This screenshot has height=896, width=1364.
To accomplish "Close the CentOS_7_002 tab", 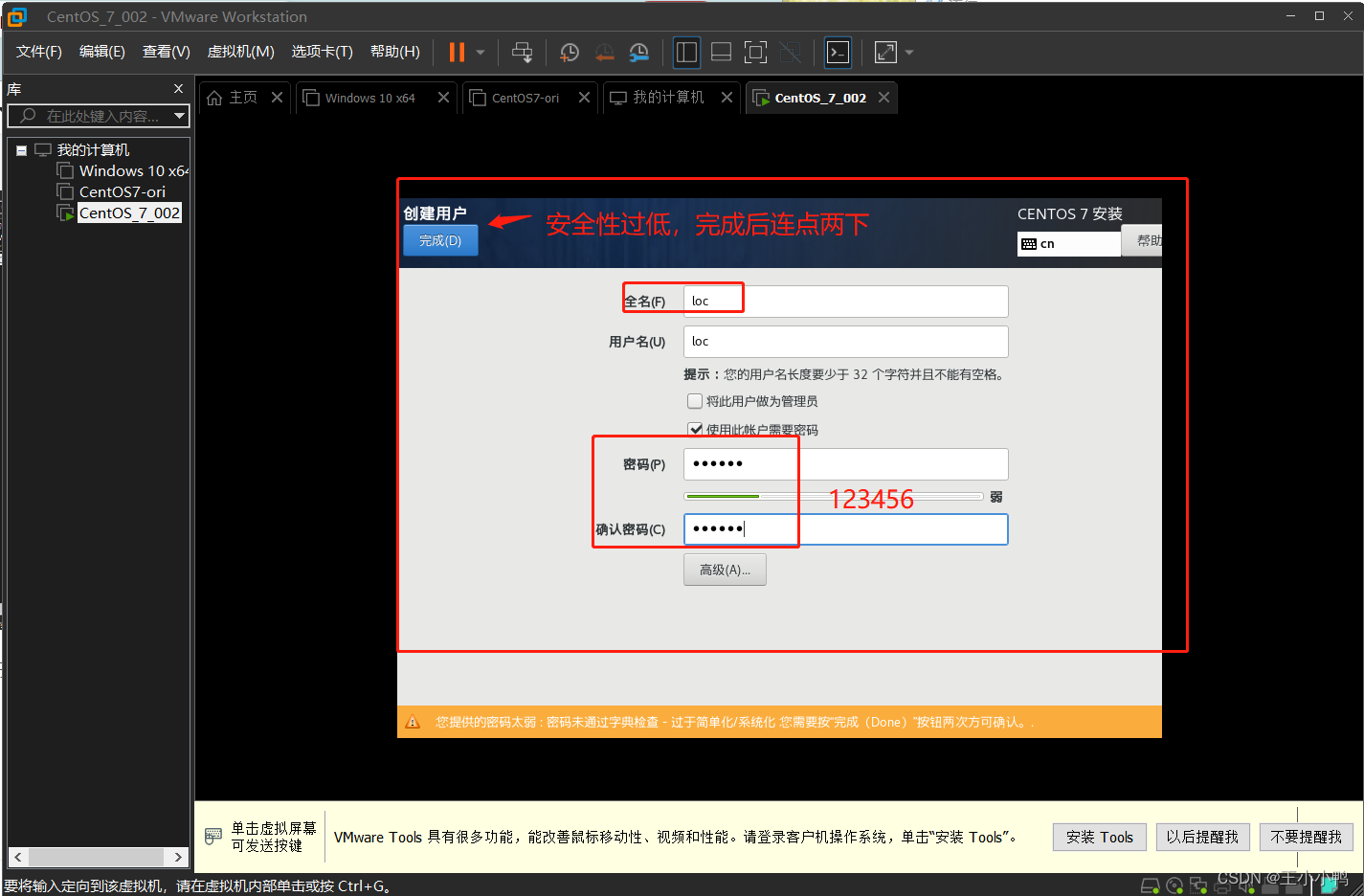I will (883, 98).
